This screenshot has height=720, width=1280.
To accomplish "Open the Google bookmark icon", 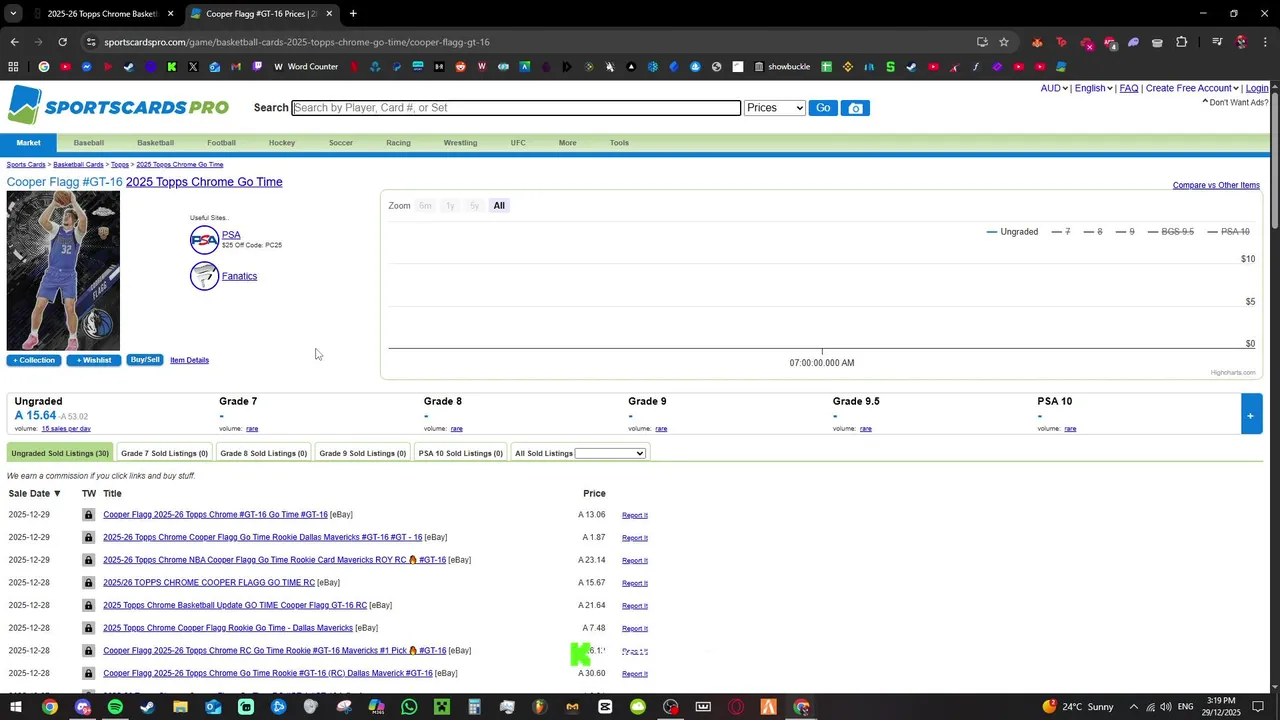I will pos(43,67).
